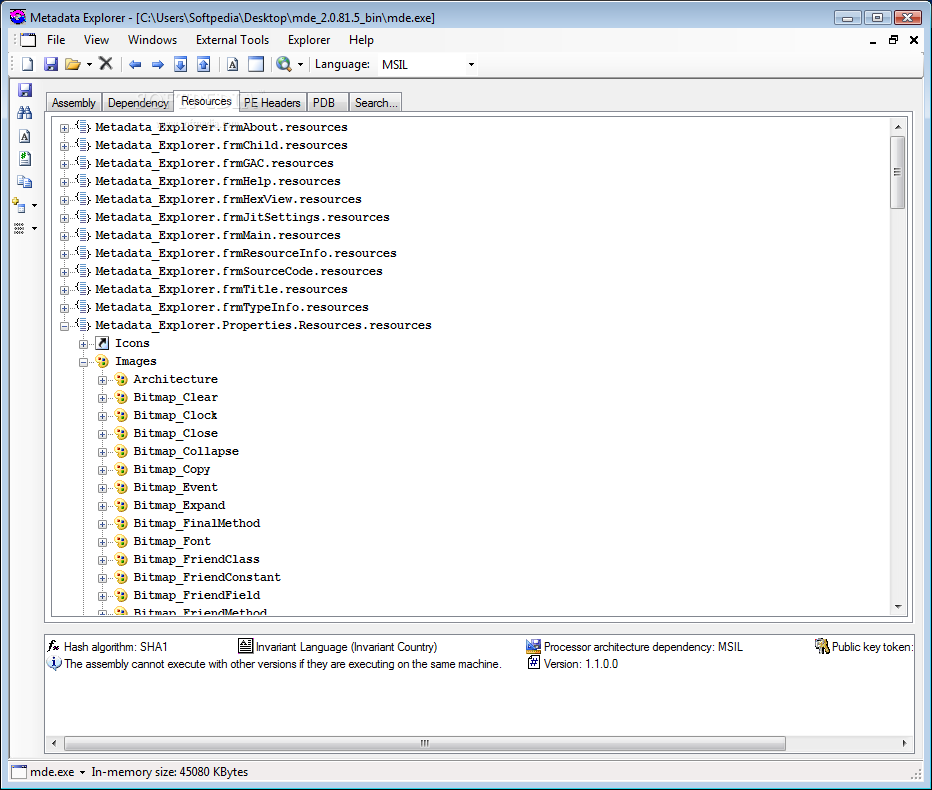Click the info panel horizontal scrollbar thumb
This screenshot has width=932, height=790.
point(425,743)
